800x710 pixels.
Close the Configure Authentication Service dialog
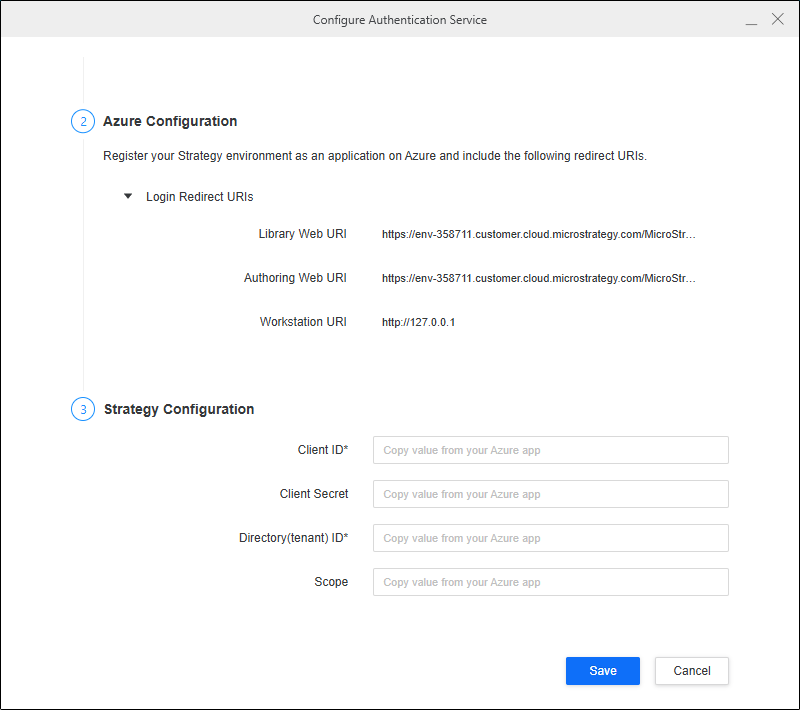pyautogui.click(x=778, y=19)
